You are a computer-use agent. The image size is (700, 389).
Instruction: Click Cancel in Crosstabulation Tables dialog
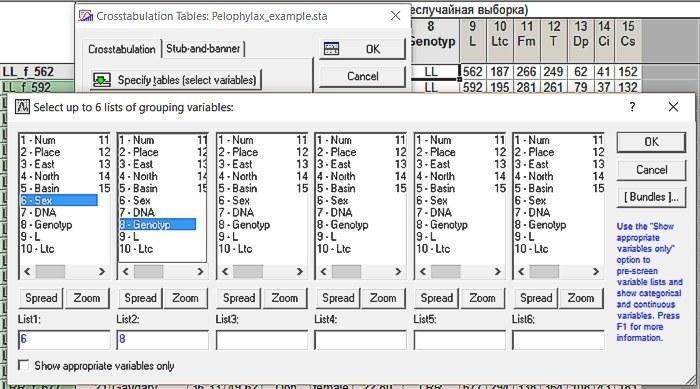362,76
